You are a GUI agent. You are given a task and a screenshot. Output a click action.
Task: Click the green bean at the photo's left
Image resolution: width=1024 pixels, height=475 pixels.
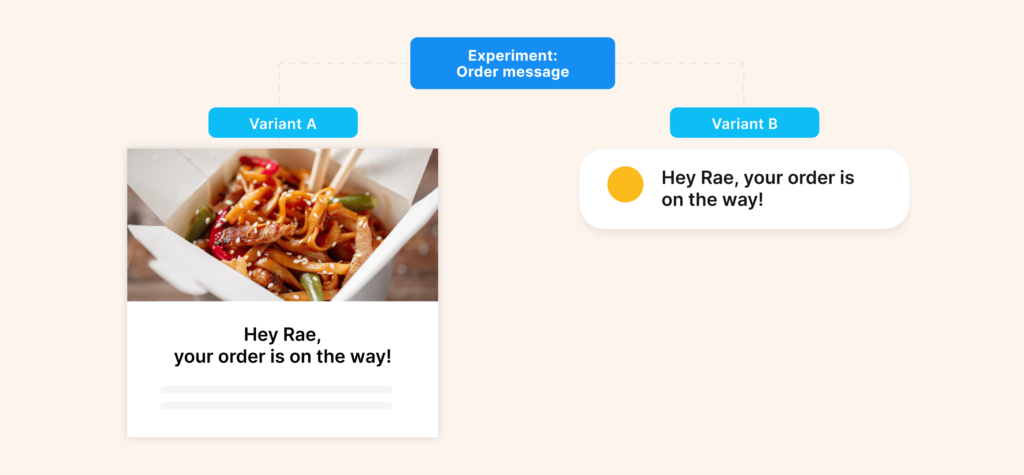coord(197,221)
